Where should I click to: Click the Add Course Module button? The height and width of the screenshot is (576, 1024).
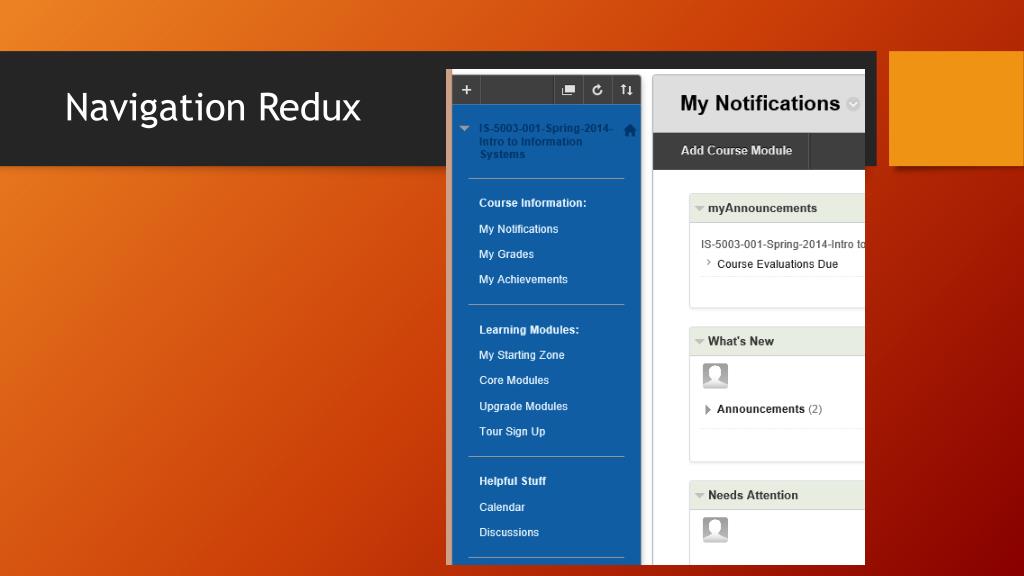[736, 151]
